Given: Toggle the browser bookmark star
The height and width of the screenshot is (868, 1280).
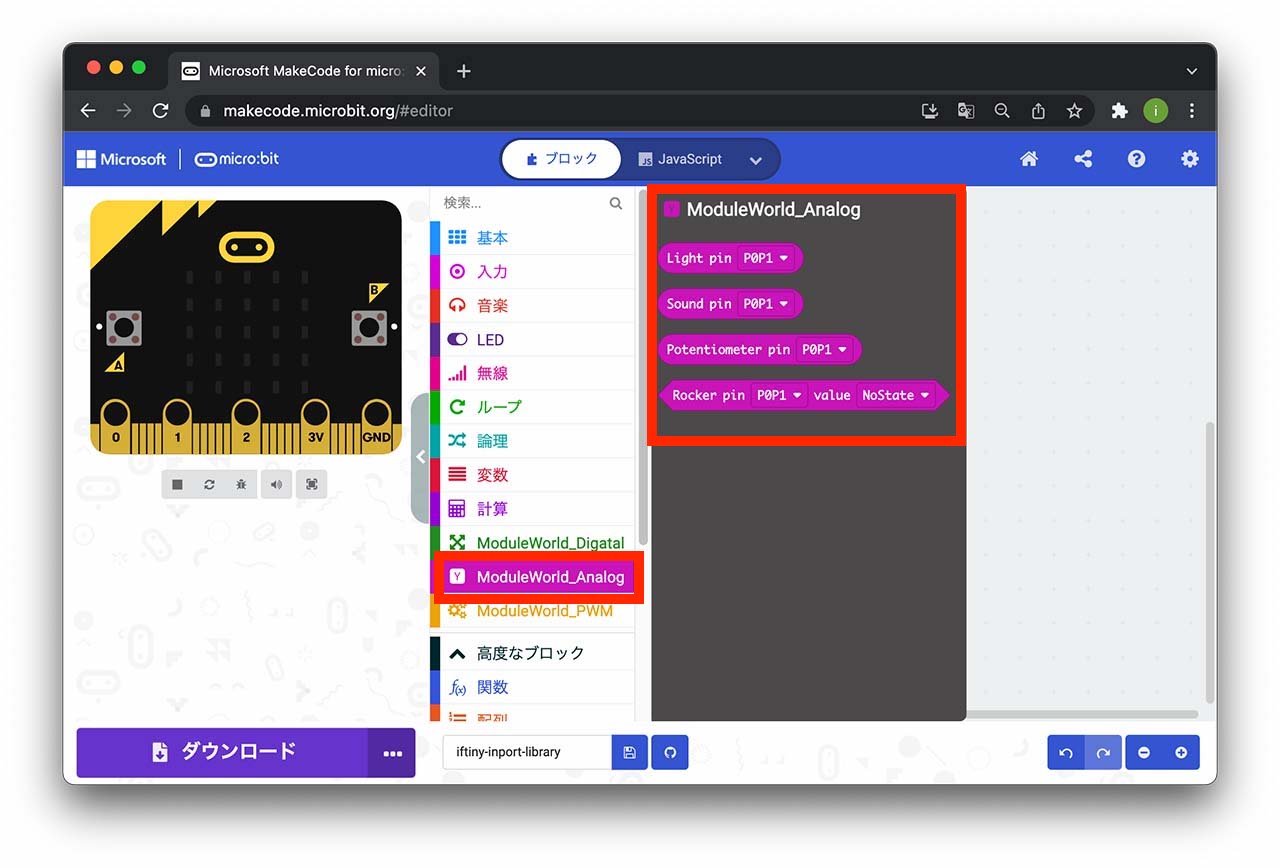Looking at the screenshot, I should [x=1074, y=111].
